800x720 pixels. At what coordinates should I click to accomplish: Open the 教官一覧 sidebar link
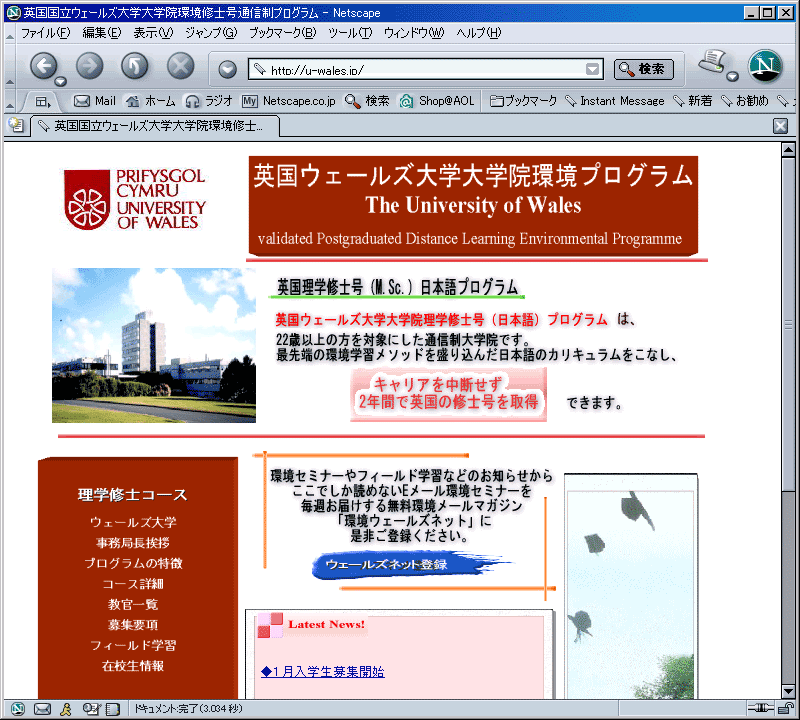(x=133, y=604)
